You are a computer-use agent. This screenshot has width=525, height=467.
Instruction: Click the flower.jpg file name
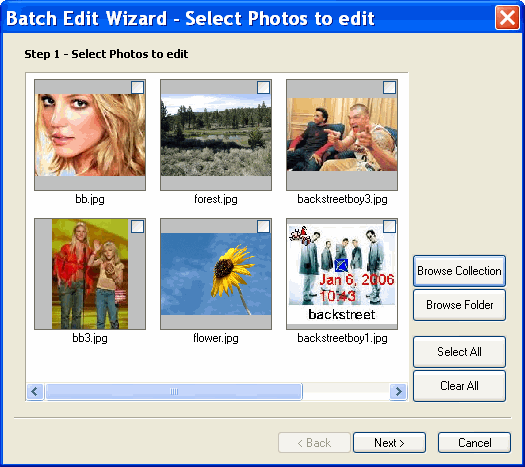[x=216, y=338]
